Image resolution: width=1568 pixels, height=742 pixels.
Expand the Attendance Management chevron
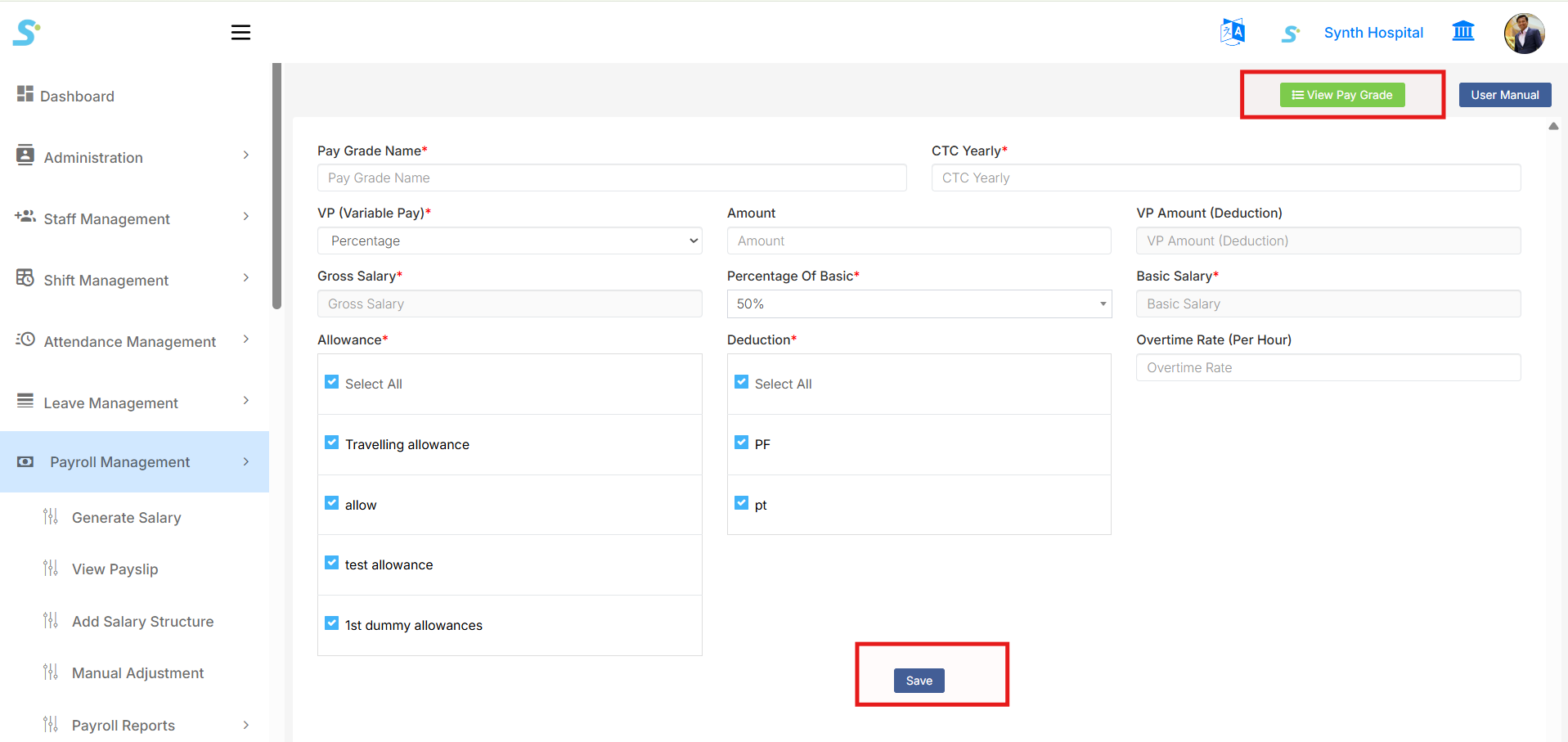click(x=246, y=339)
